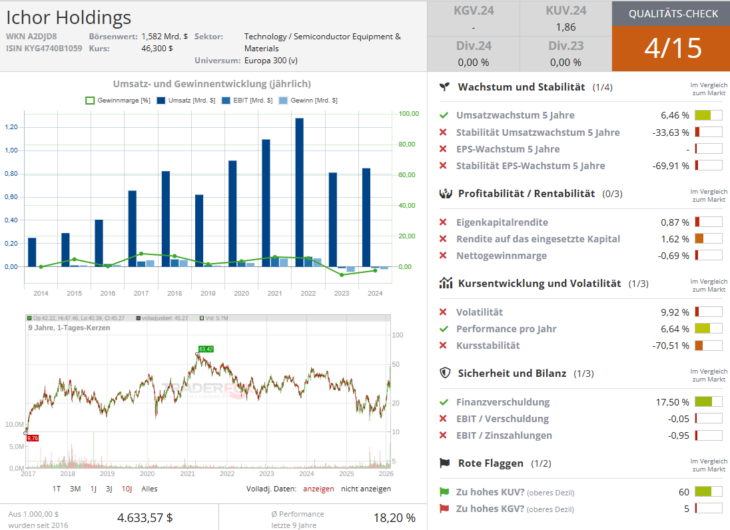The height and width of the screenshot is (530, 730).
Task: Click the Profitabilität / Rentabilität section icon
Action: coord(444,193)
